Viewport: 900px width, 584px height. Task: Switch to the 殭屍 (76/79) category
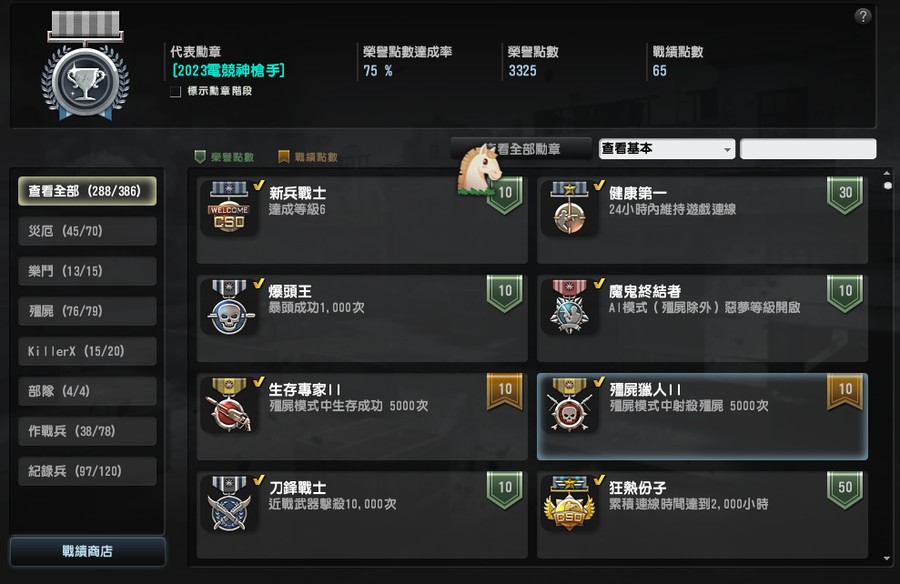coord(87,311)
